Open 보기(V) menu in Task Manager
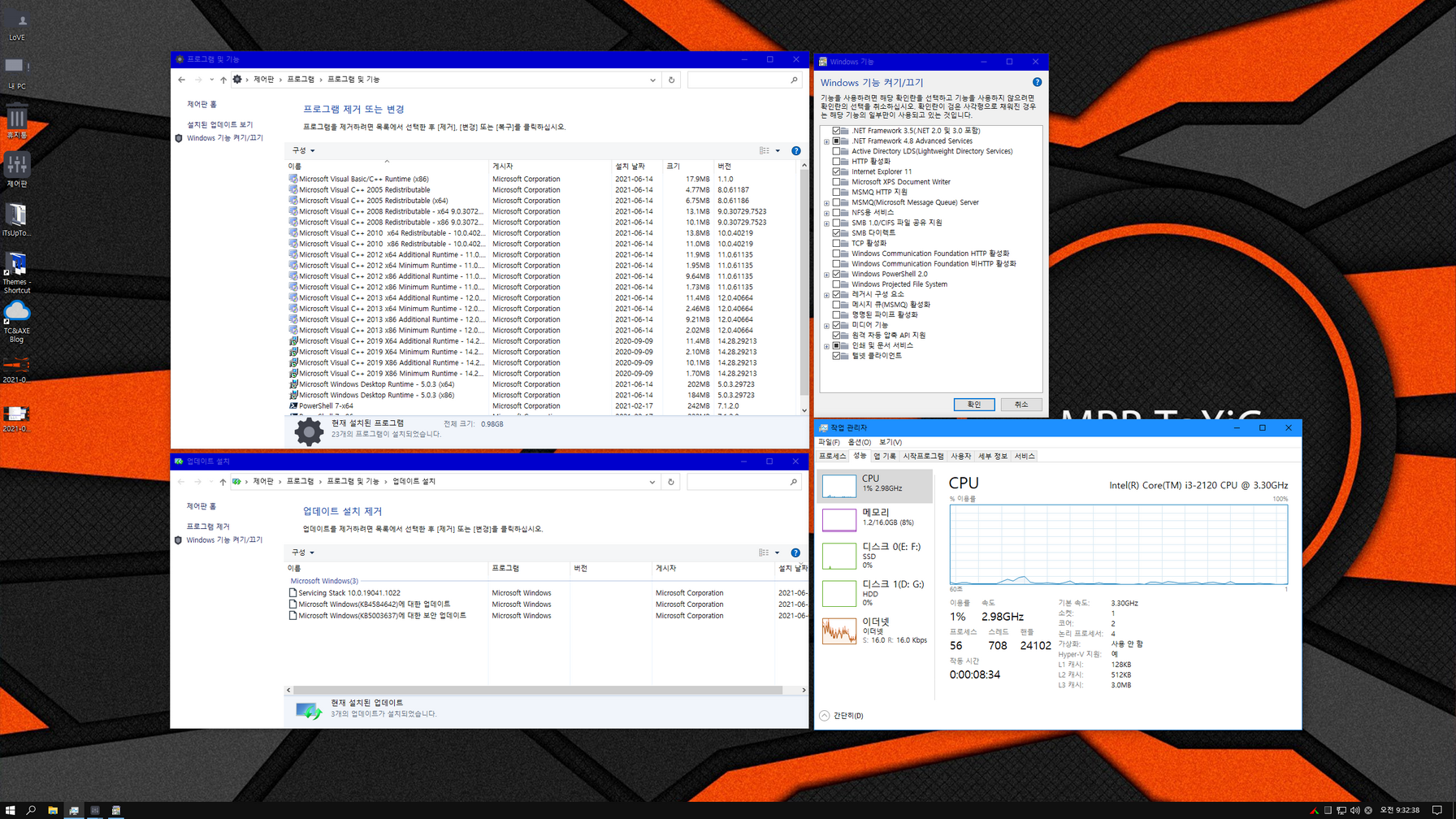The width and height of the screenshot is (1456, 819). click(890, 442)
